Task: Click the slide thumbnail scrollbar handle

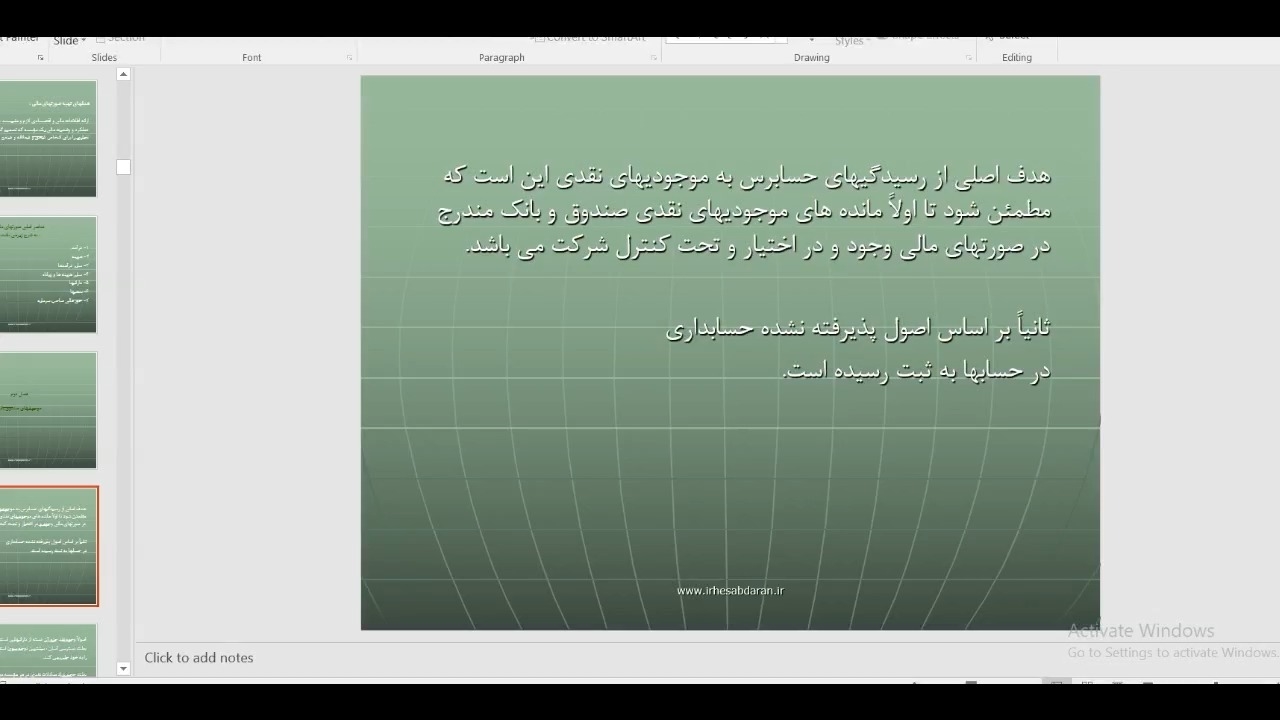Action: 123,167
